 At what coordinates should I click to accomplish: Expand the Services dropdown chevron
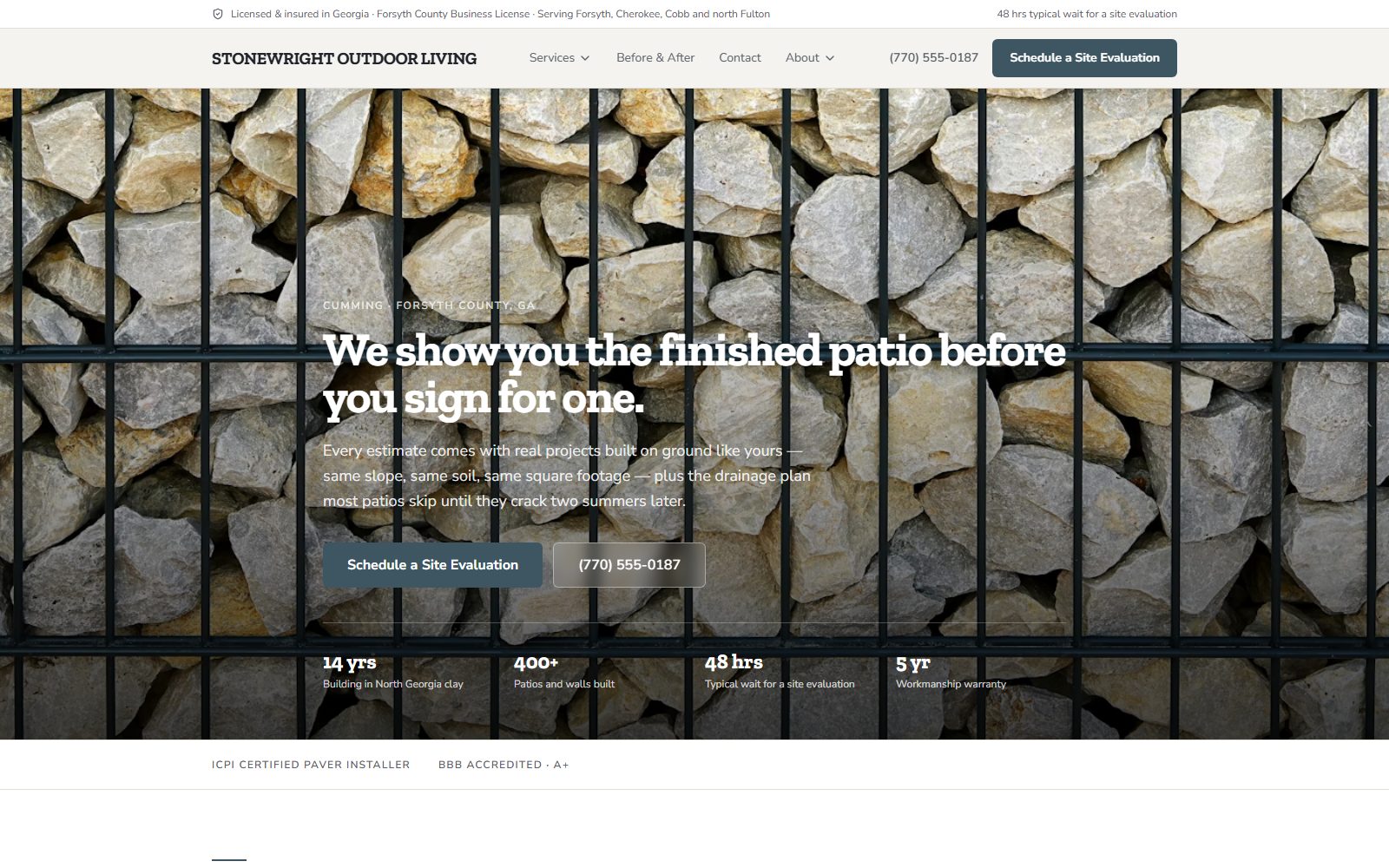click(585, 58)
